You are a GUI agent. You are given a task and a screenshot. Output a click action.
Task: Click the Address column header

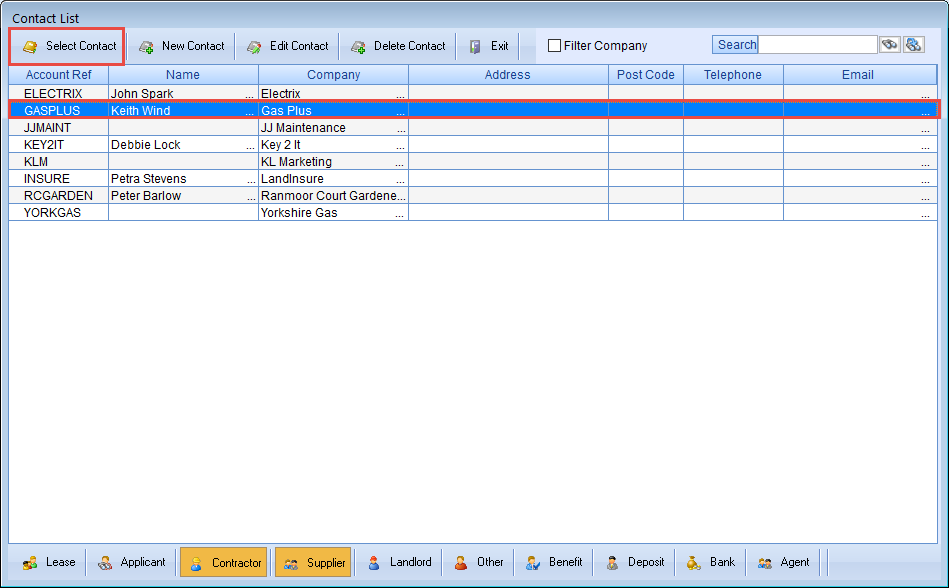tap(508, 75)
